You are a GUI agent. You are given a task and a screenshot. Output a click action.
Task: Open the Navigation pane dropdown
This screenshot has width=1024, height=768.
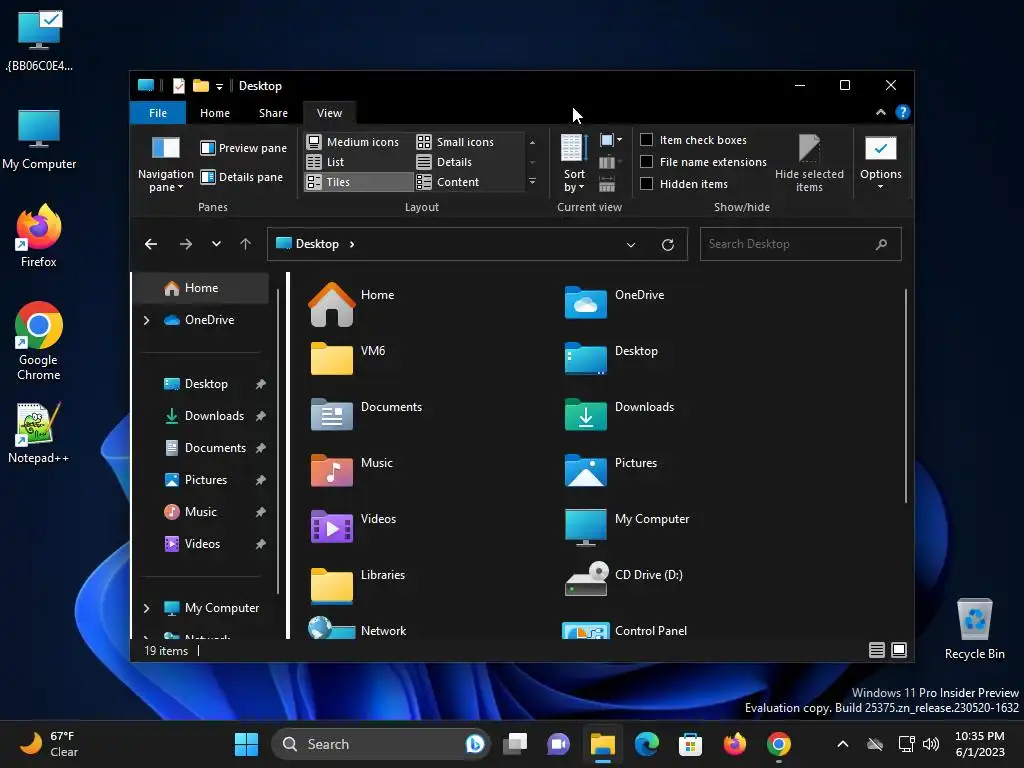(165, 163)
